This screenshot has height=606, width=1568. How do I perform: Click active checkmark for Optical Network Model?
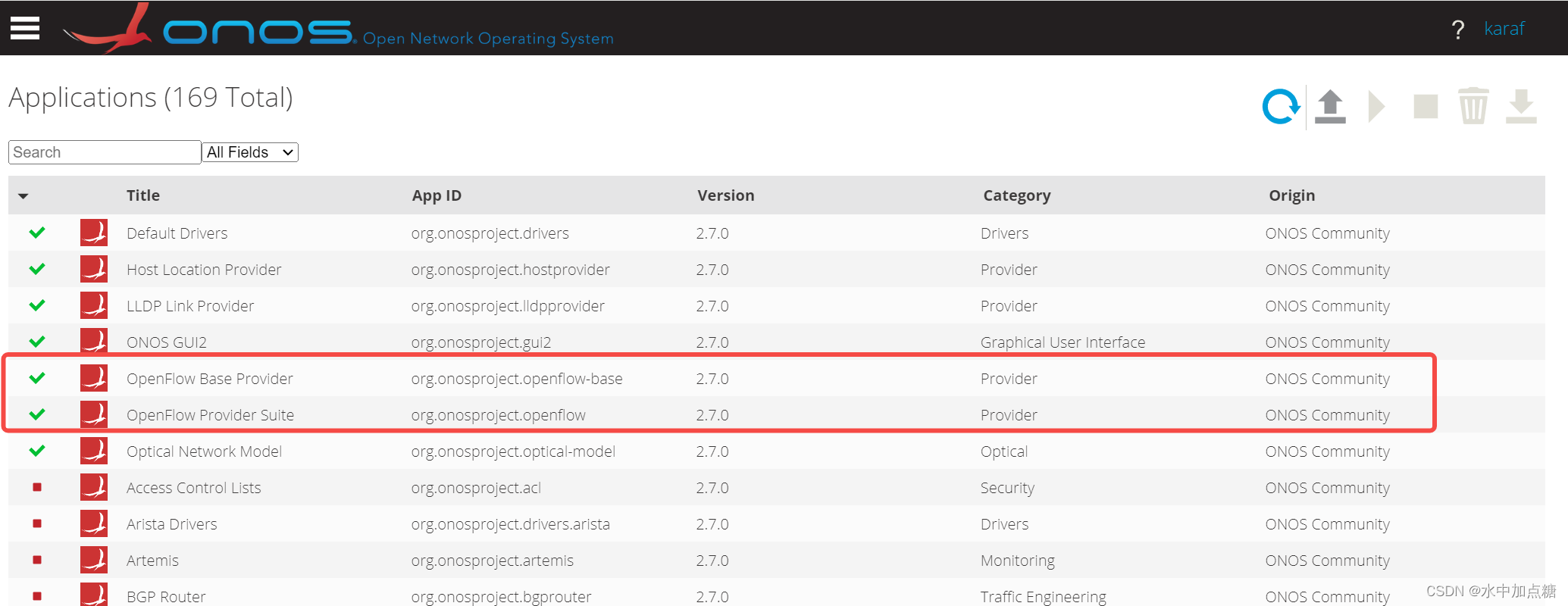pyautogui.click(x=37, y=451)
